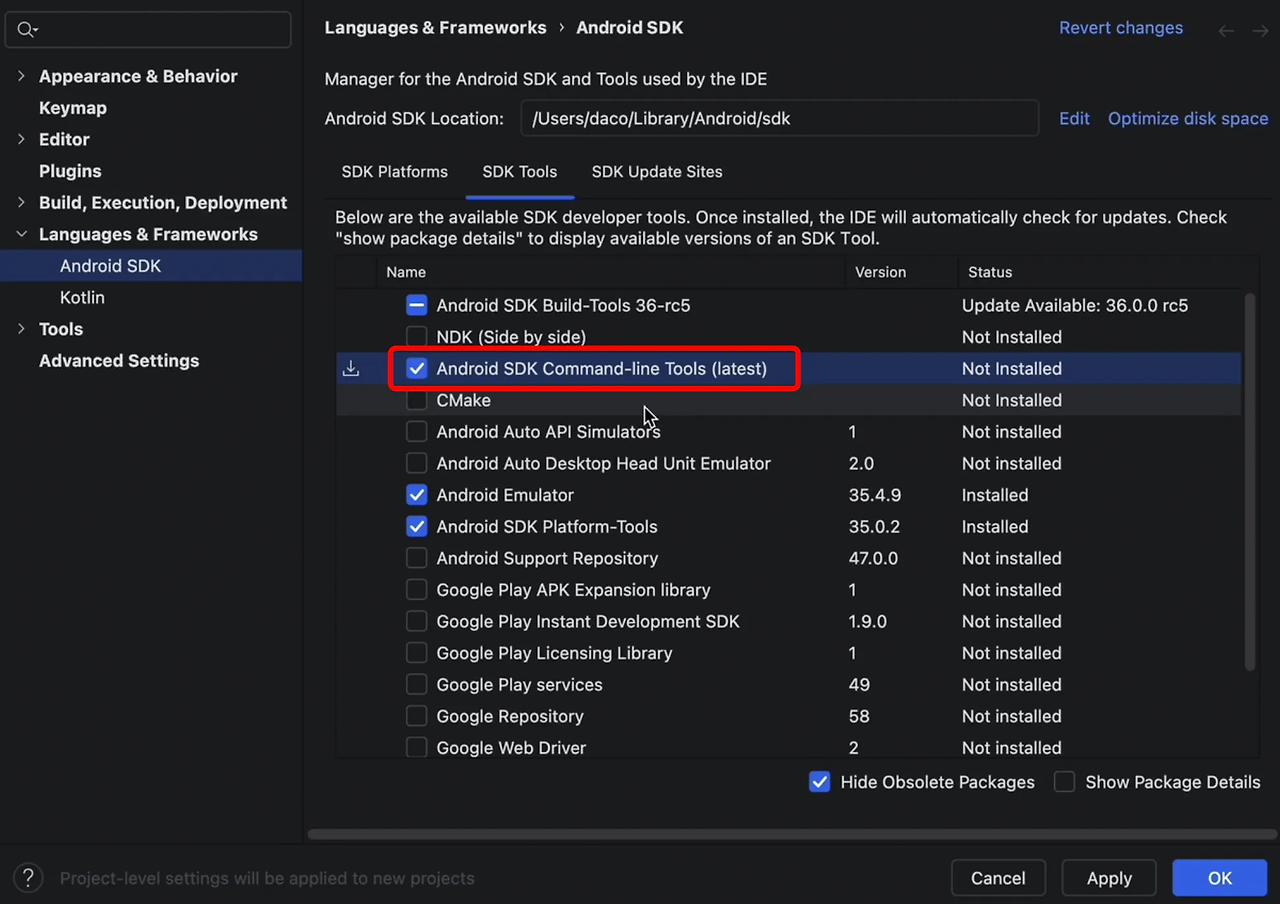Click the download icon beside Command-line Tools row
Viewport: 1280px width, 904px height.
[351, 369]
